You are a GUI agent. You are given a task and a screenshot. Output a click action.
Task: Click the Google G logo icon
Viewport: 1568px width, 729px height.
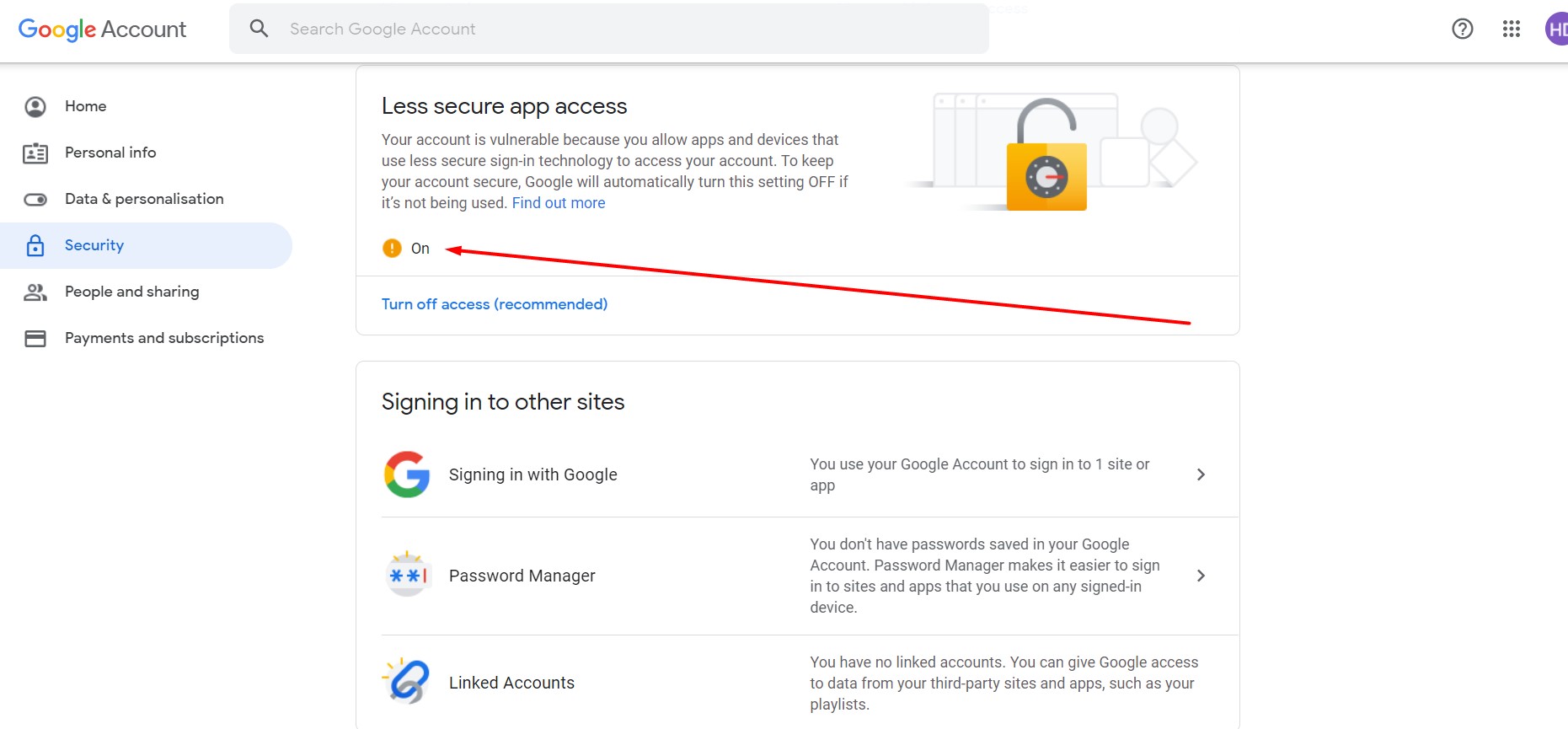407,474
